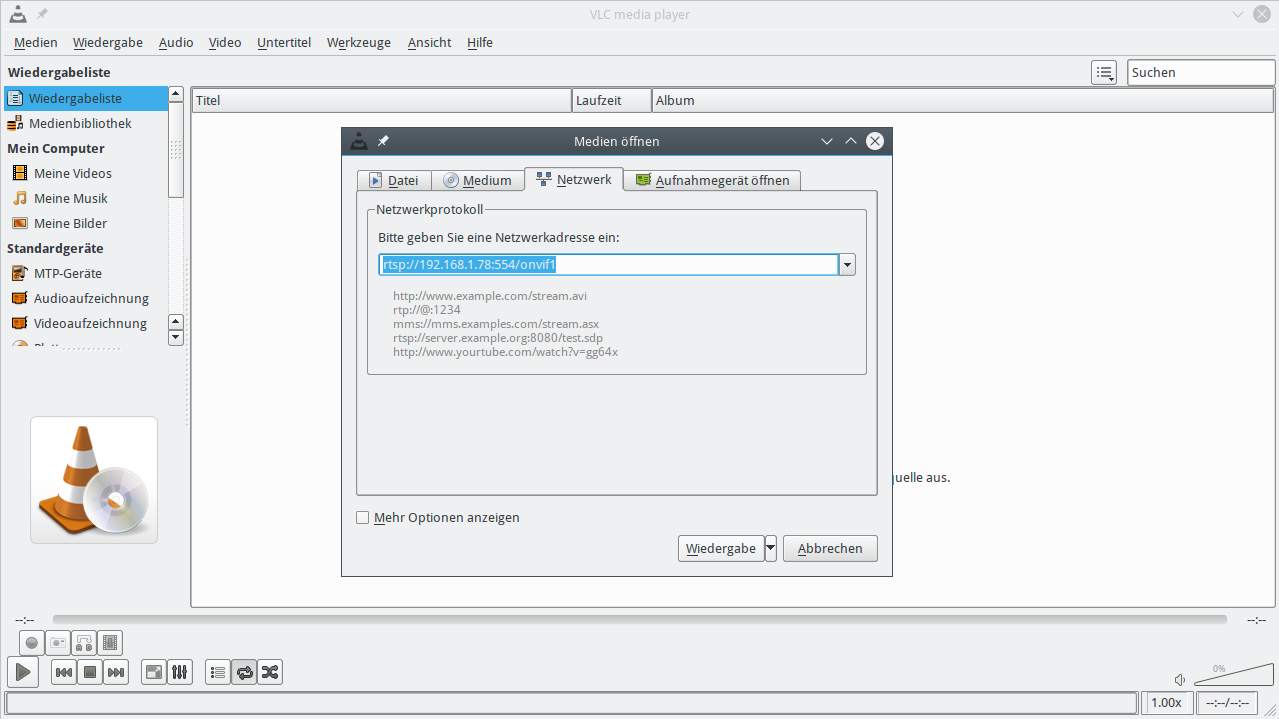This screenshot has height=719, width=1279.
Task: Click the toggle playlist icon in bottom toolbar
Action: click(218, 672)
